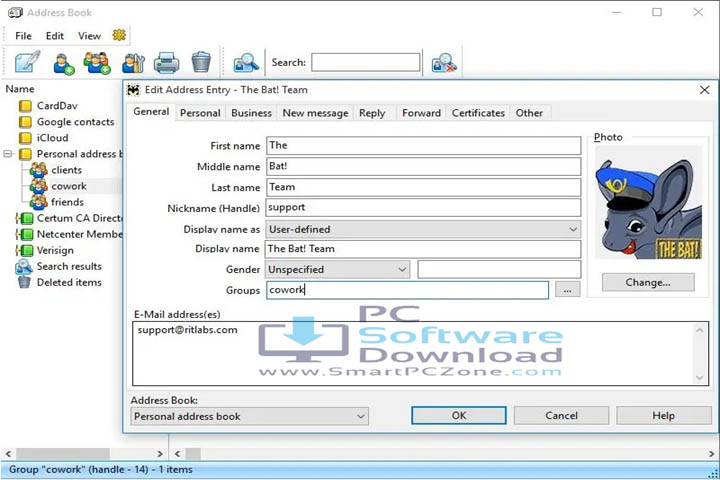Select the Verisign directory entry
Screen dimensions: 720x480
[x=45, y=250]
